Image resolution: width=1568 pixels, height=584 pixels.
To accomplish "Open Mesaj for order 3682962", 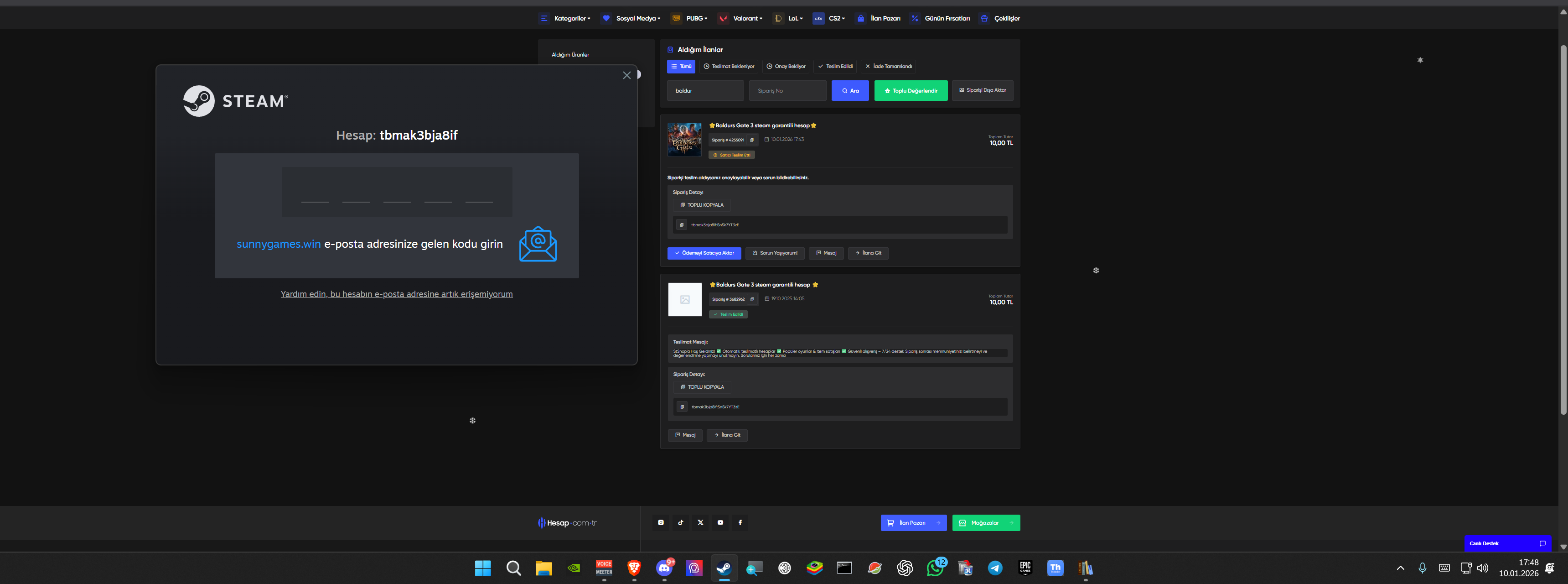I will pyautogui.click(x=685, y=435).
